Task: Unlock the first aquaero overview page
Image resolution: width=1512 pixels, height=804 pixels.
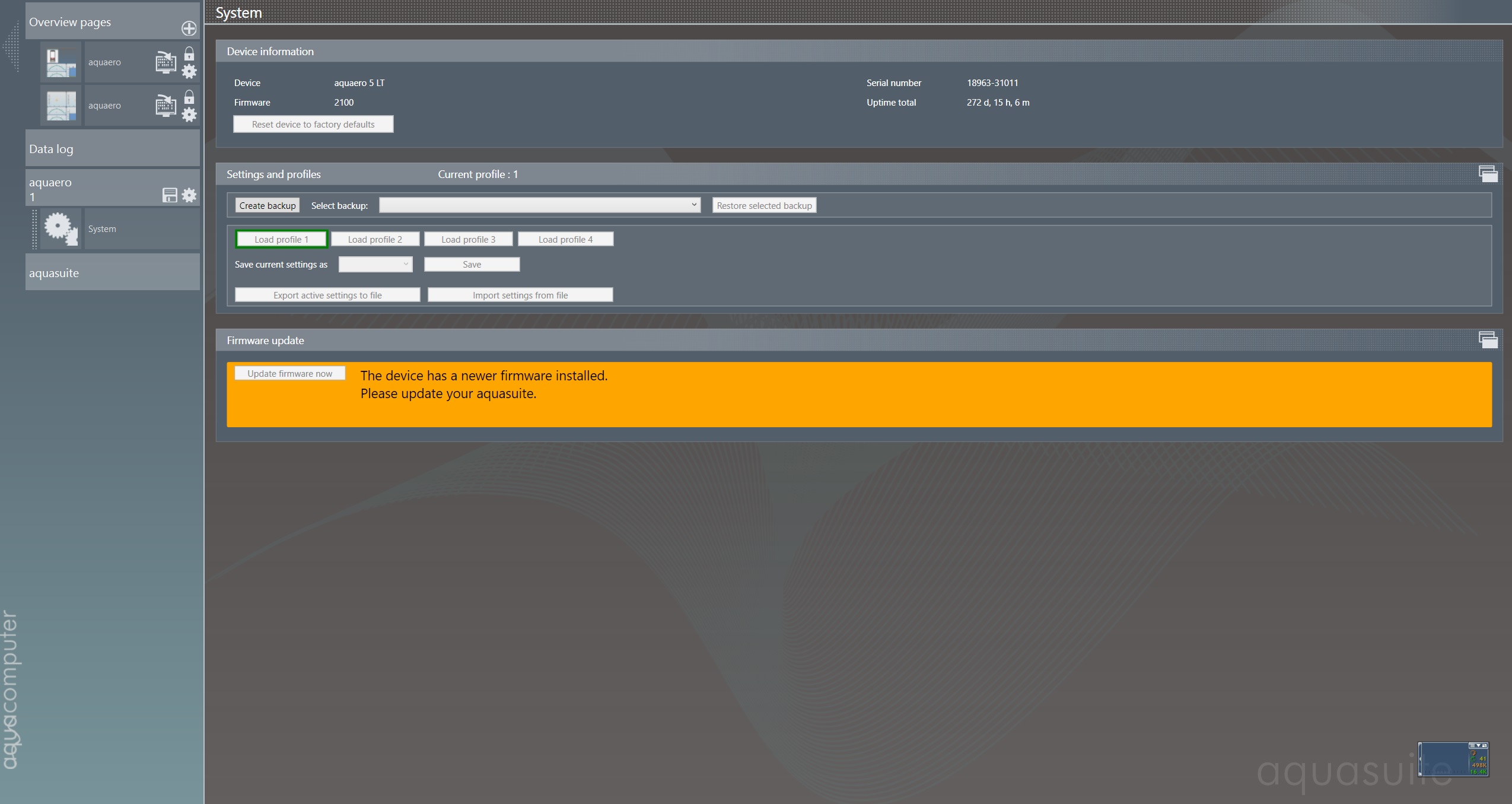Action: (x=189, y=54)
